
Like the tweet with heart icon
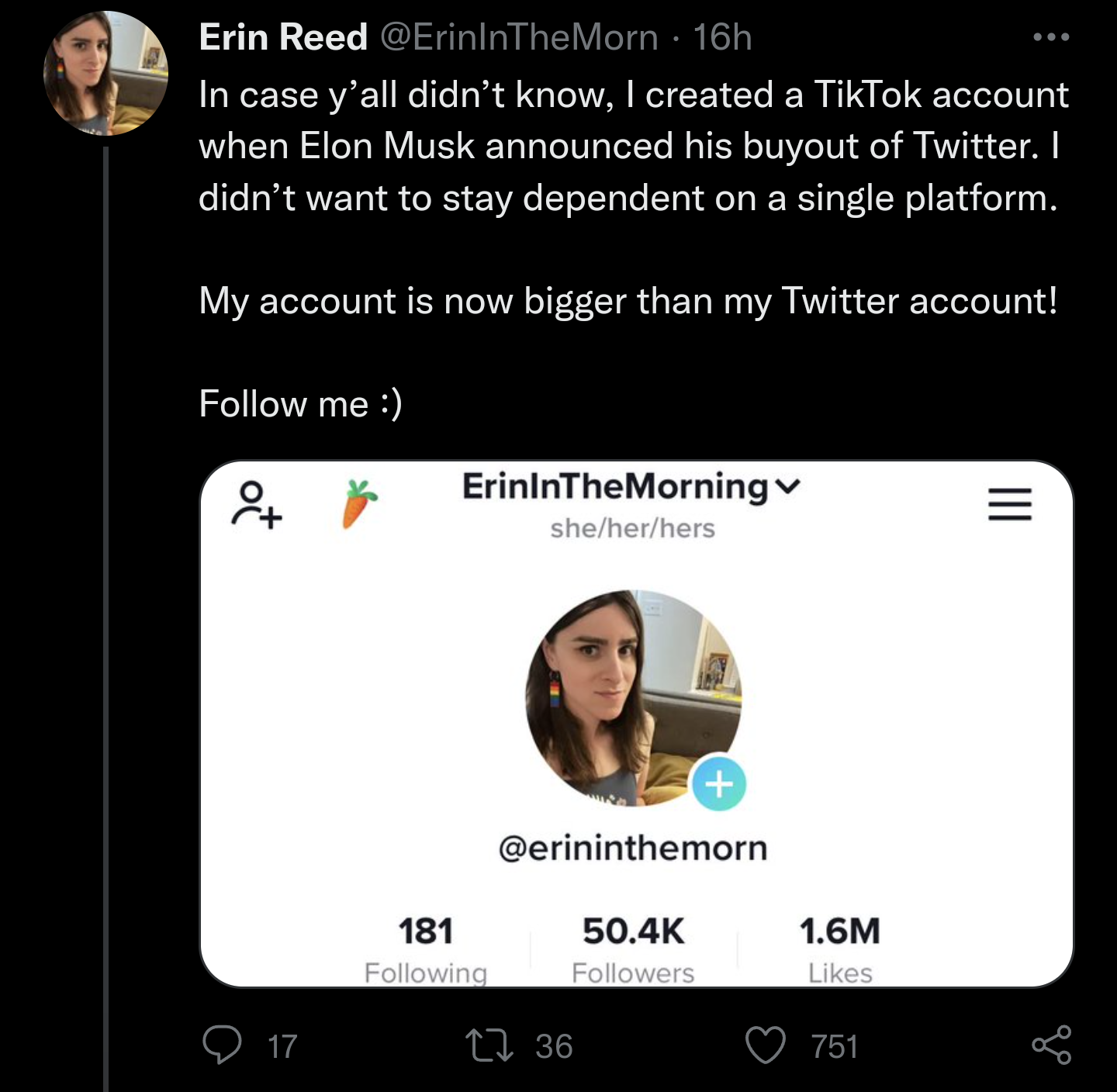coord(765,1045)
